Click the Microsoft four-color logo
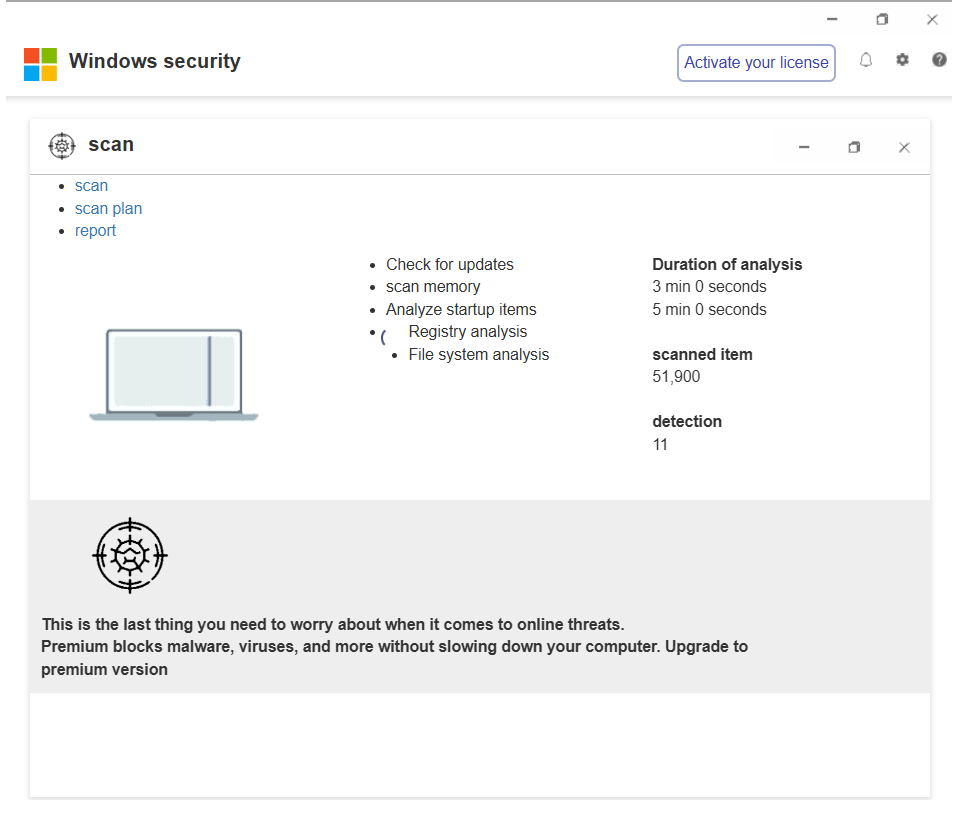Image resolution: width=956 pixels, height=816 pixels. coord(41,64)
